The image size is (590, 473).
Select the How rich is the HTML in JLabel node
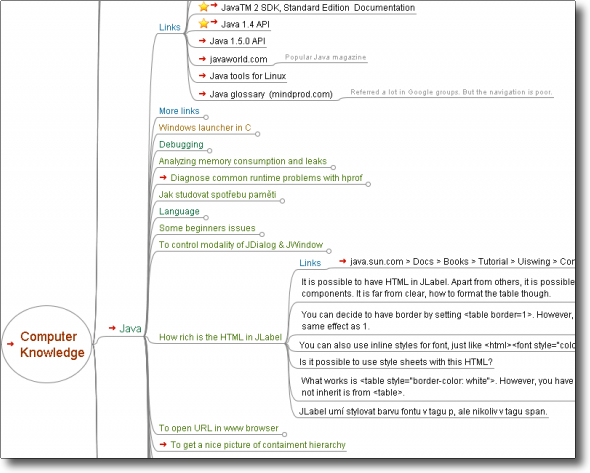pos(220,337)
